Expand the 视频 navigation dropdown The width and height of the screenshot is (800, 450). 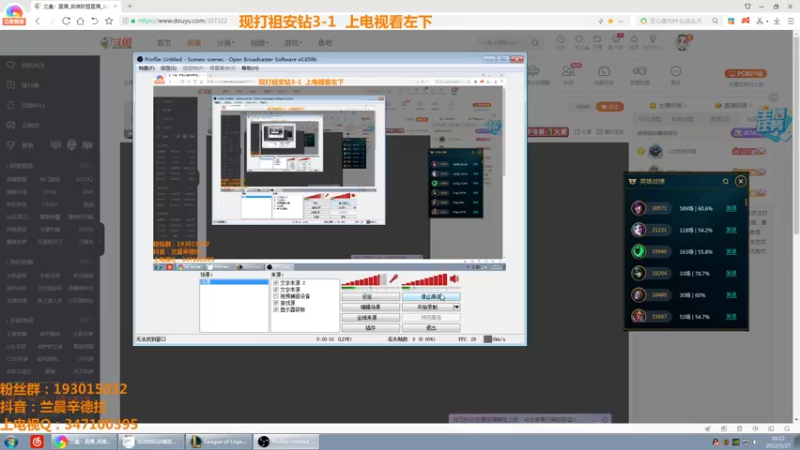click(259, 43)
